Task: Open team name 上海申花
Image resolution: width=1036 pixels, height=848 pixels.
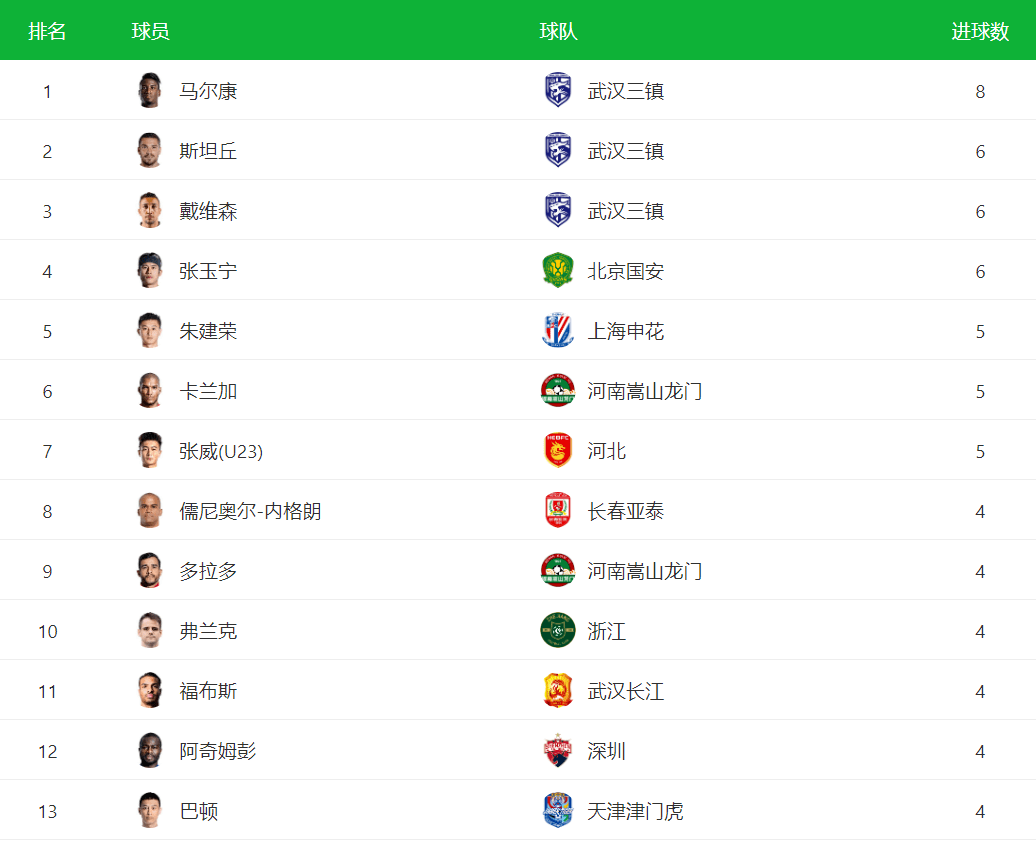Action: 626,331
